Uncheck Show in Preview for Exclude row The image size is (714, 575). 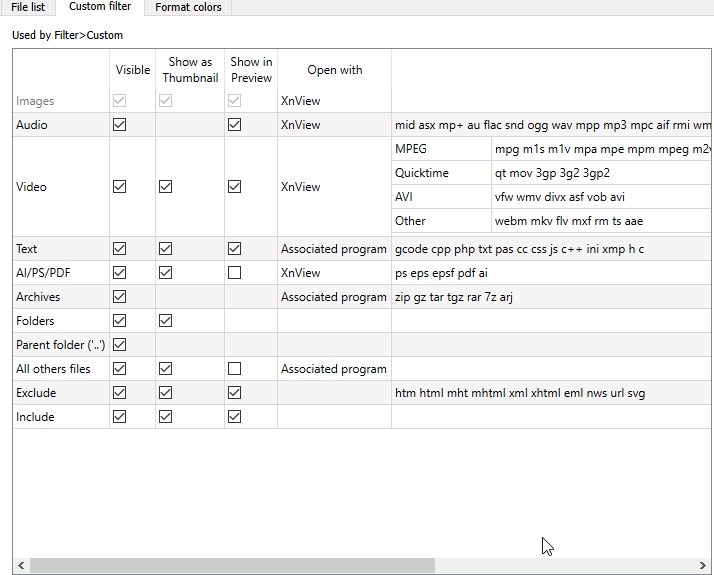tap(235, 393)
